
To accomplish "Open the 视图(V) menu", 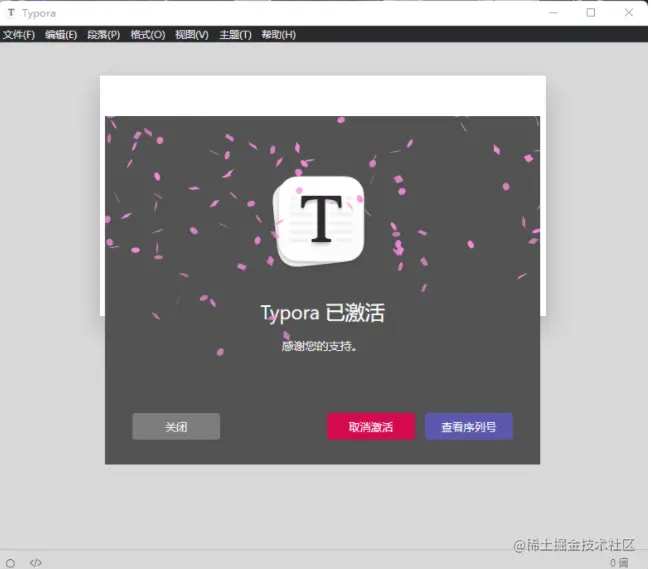I will coord(191,34).
